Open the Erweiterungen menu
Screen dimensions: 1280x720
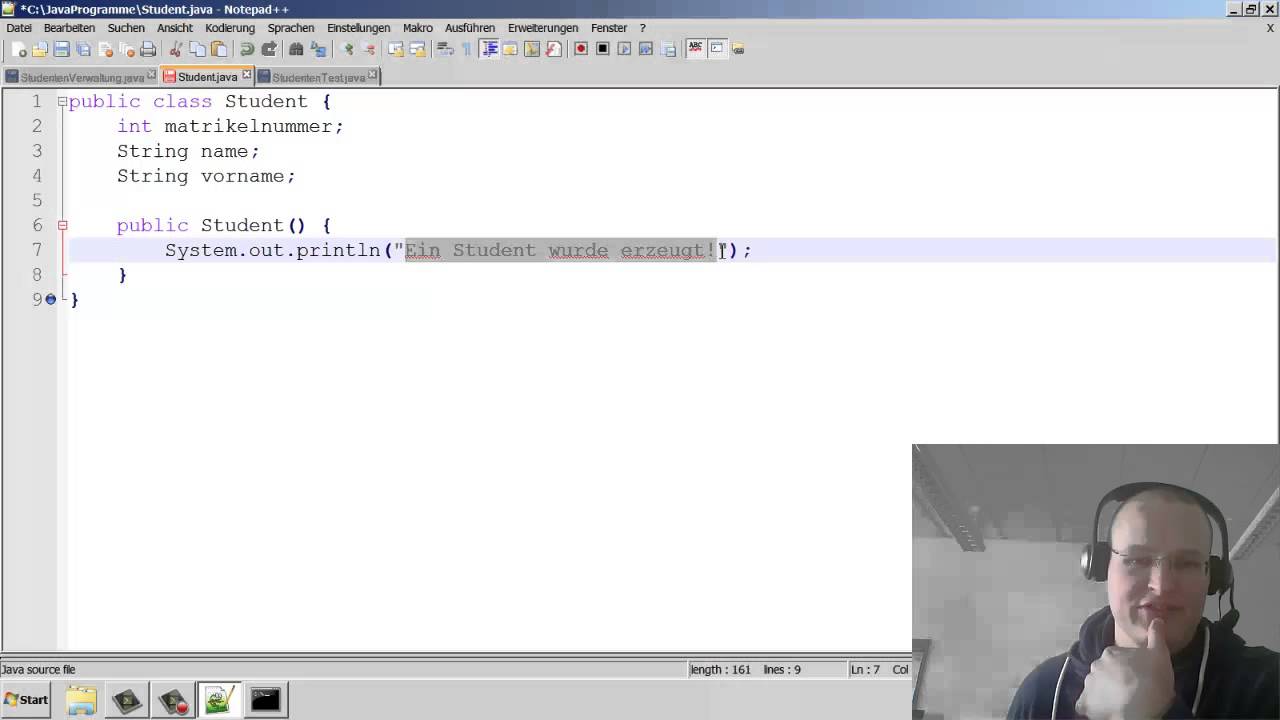tap(543, 28)
